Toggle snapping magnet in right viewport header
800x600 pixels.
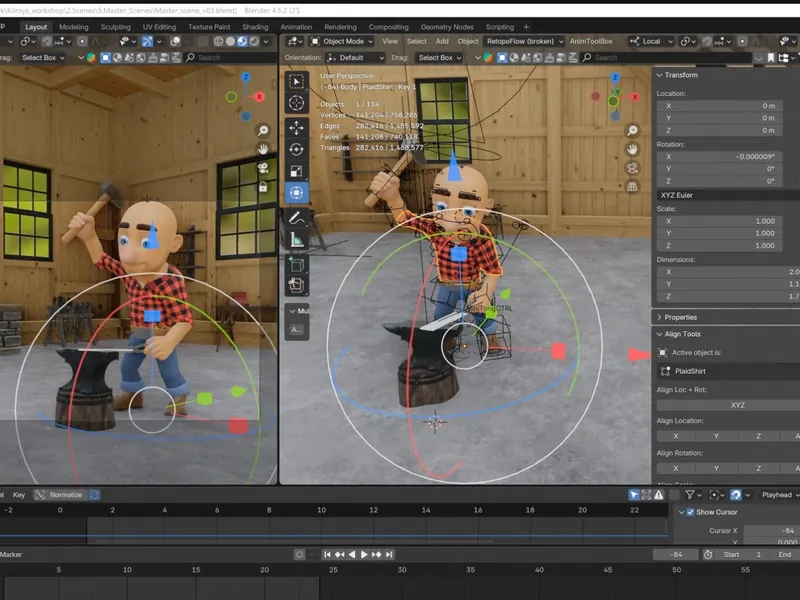coord(707,41)
